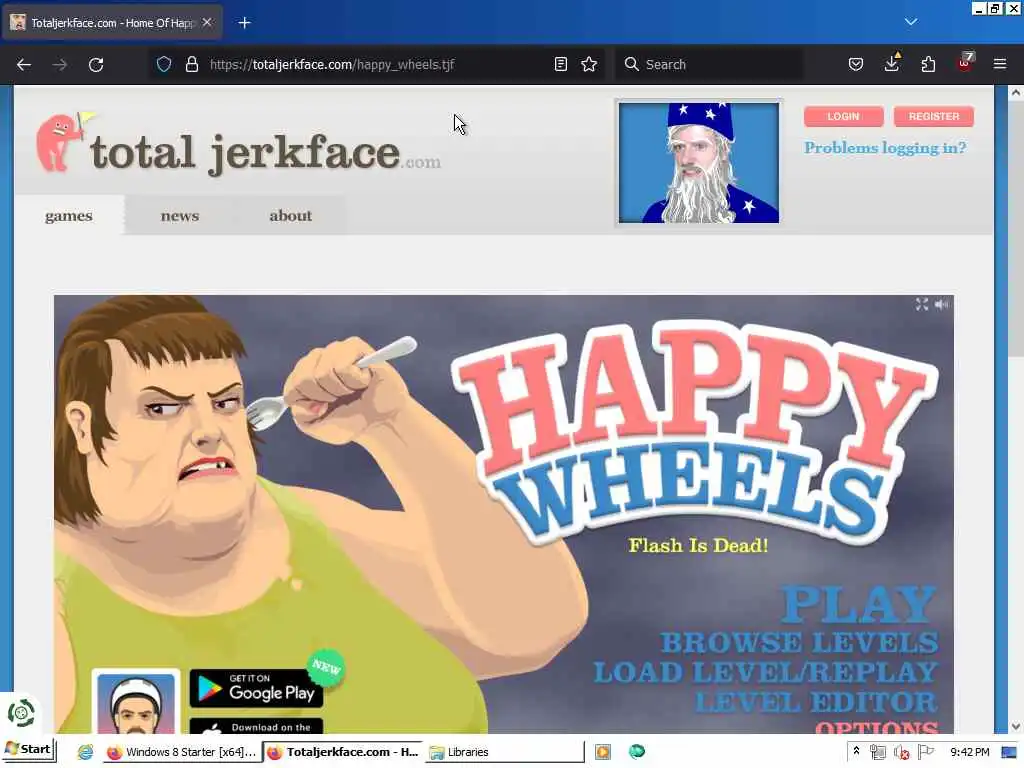Click the Get it on Google Play badge

click(x=256, y=688)
